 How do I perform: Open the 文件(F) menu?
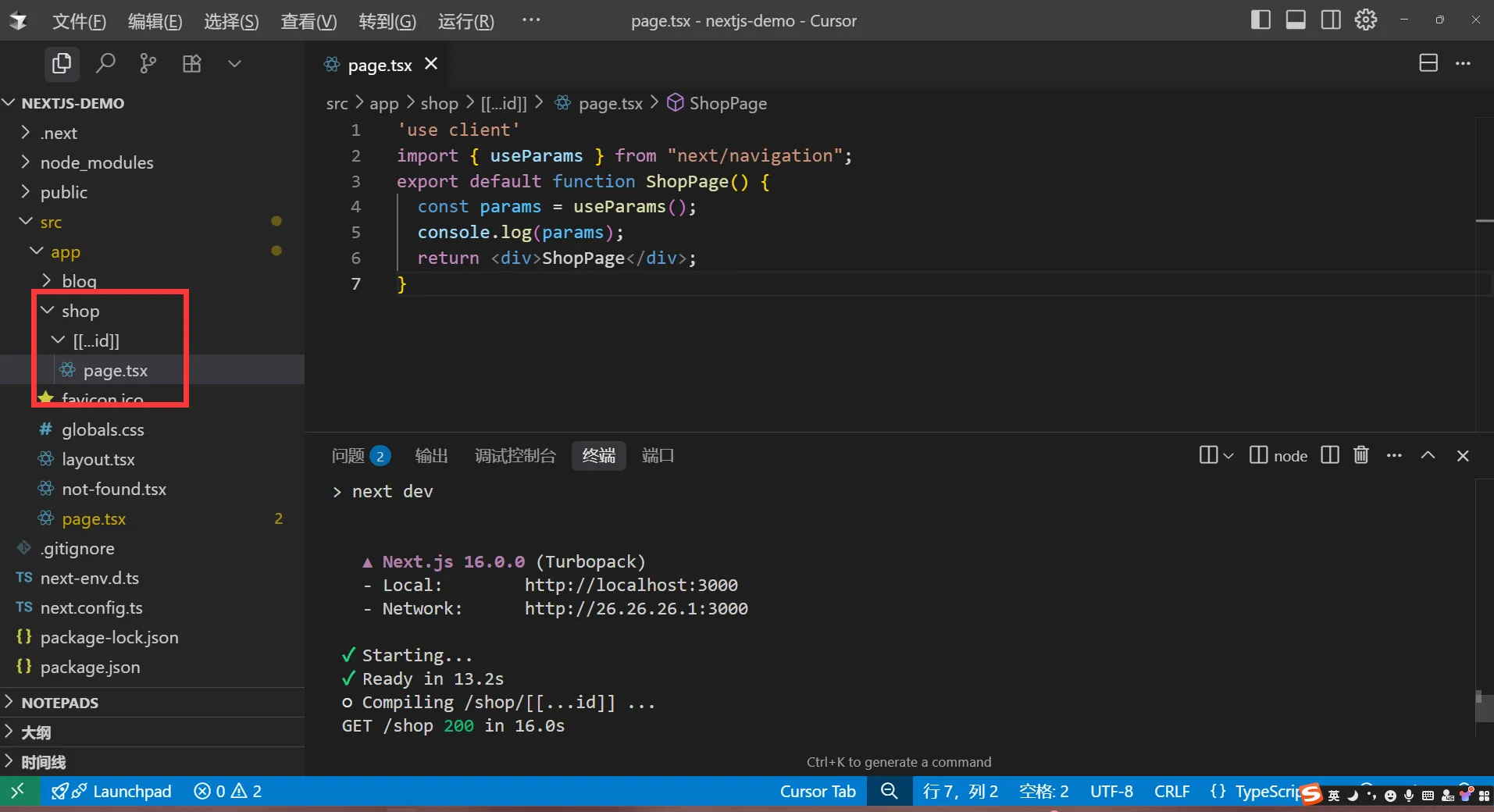[x=79, y=21]
